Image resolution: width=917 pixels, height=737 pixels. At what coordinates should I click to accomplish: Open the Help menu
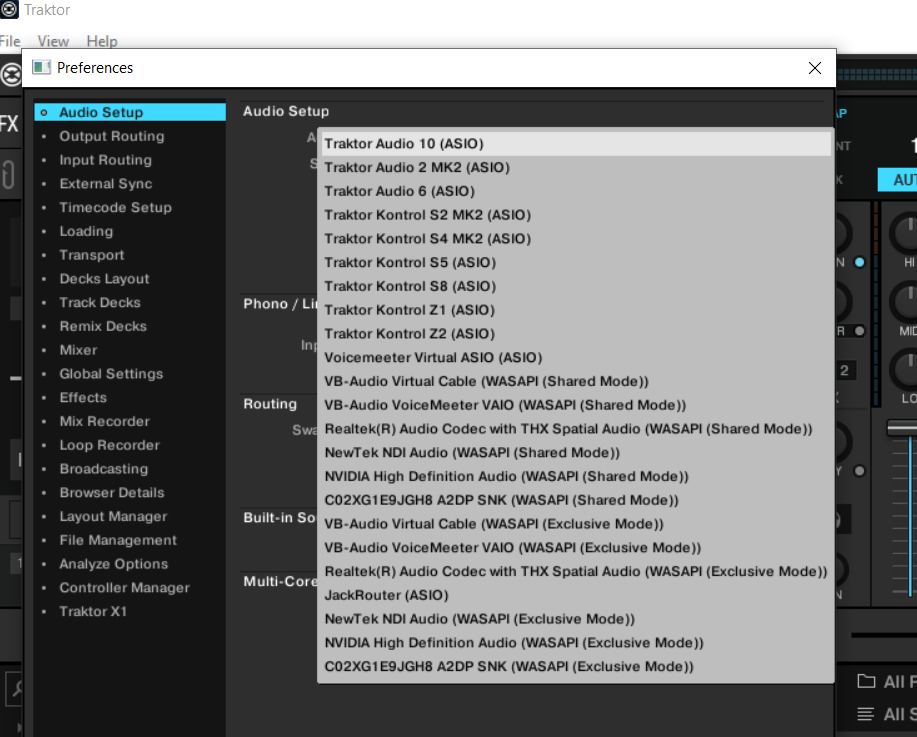(101, 41)
